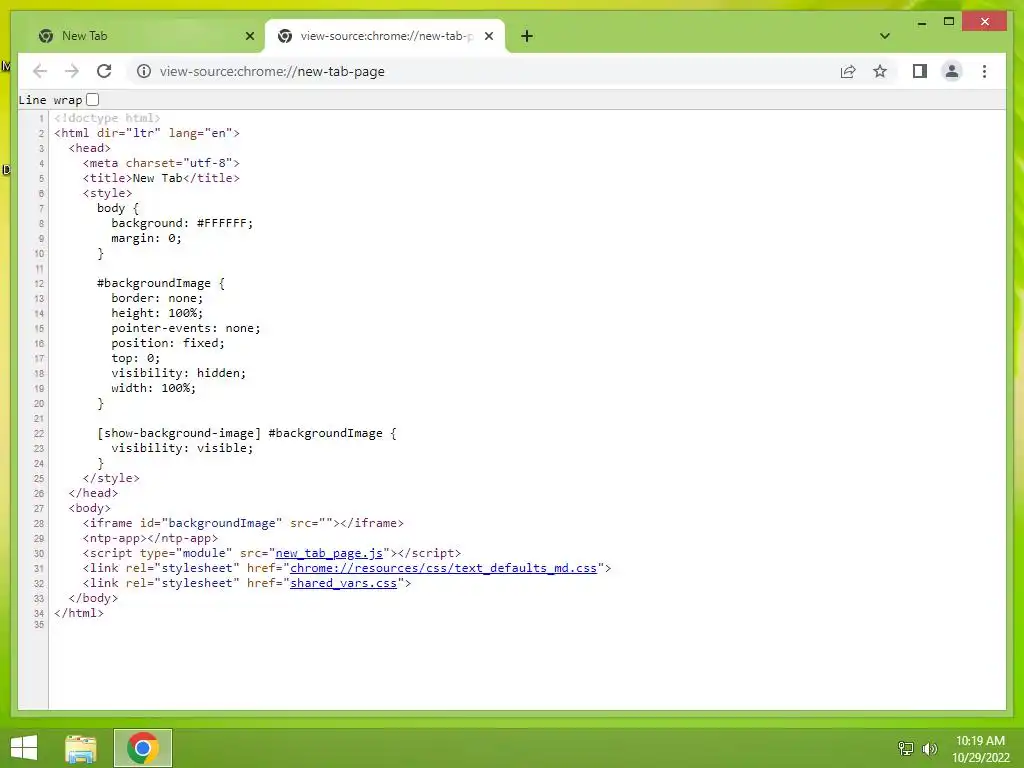
Task: Open the side panel
Action: coord(920,71)
